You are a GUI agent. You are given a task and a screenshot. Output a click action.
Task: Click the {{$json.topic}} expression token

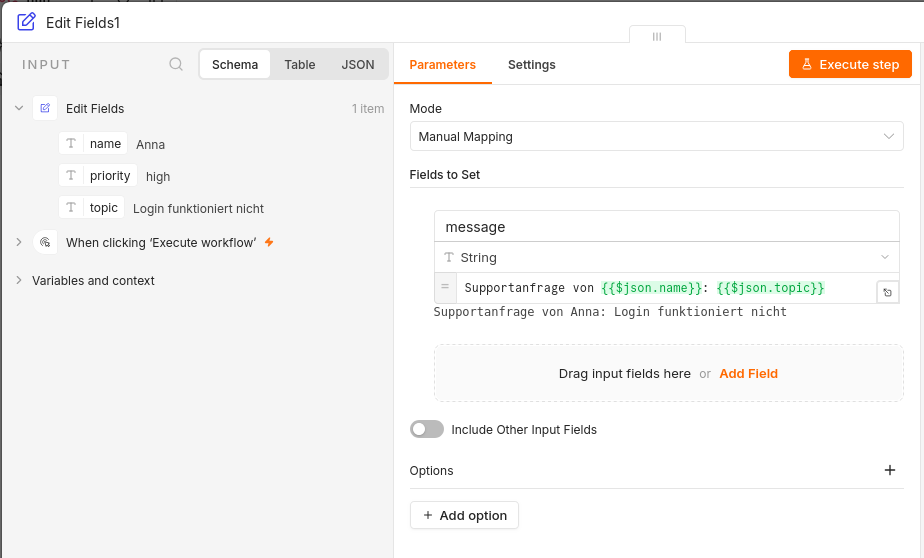coord(770,288)
